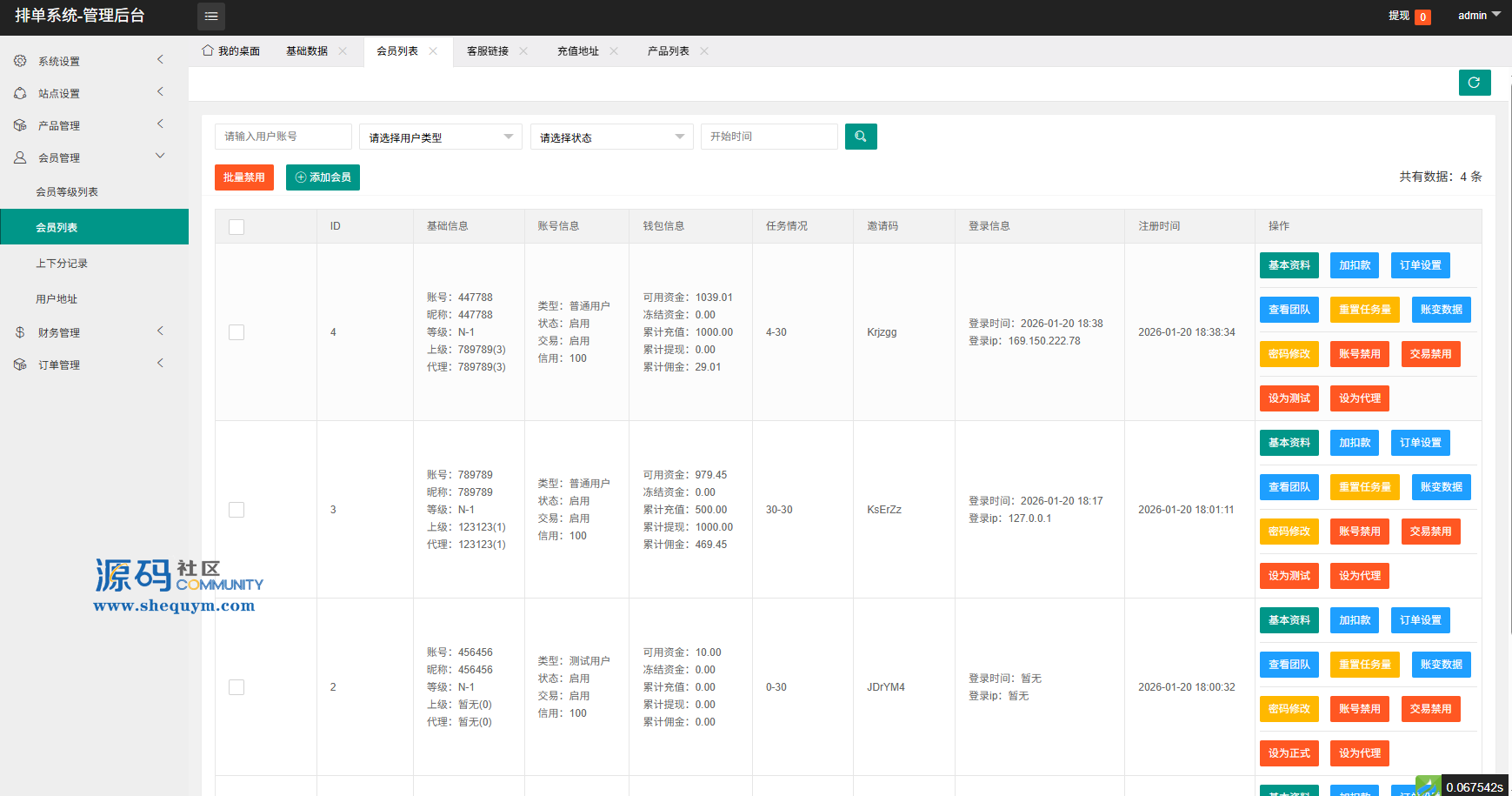
Task: Click the home icon on 我的桌面 tab
Action: (208, 50)
